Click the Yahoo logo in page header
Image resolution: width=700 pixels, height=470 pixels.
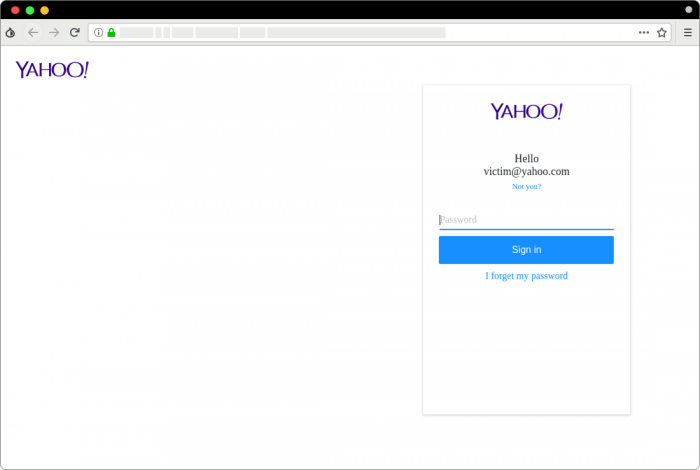(52, 70)
